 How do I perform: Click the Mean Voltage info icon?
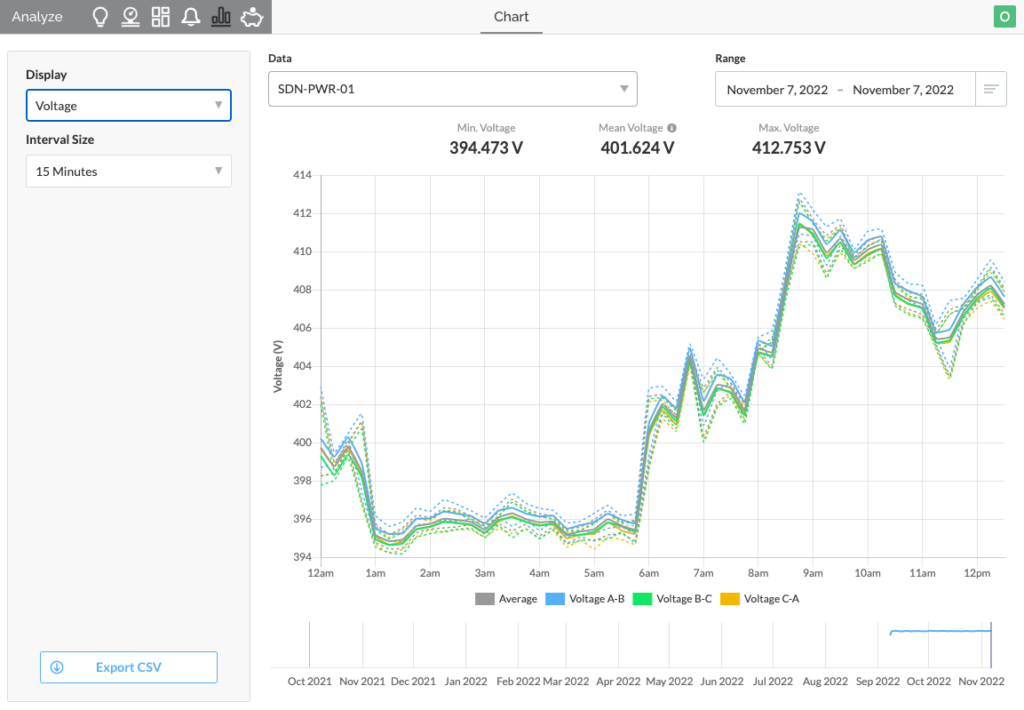pyautogui.click(x=672, y=128)
